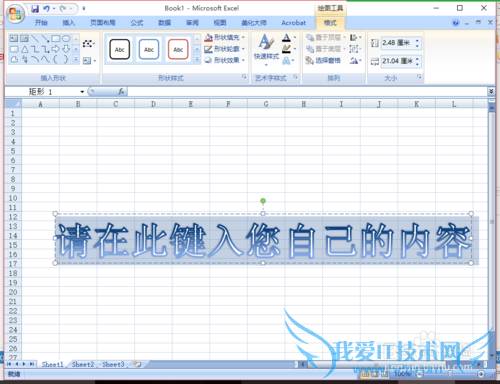Switch to the Acrobat tab
This screenshot has height=384, width=500.
click(293, 23)
